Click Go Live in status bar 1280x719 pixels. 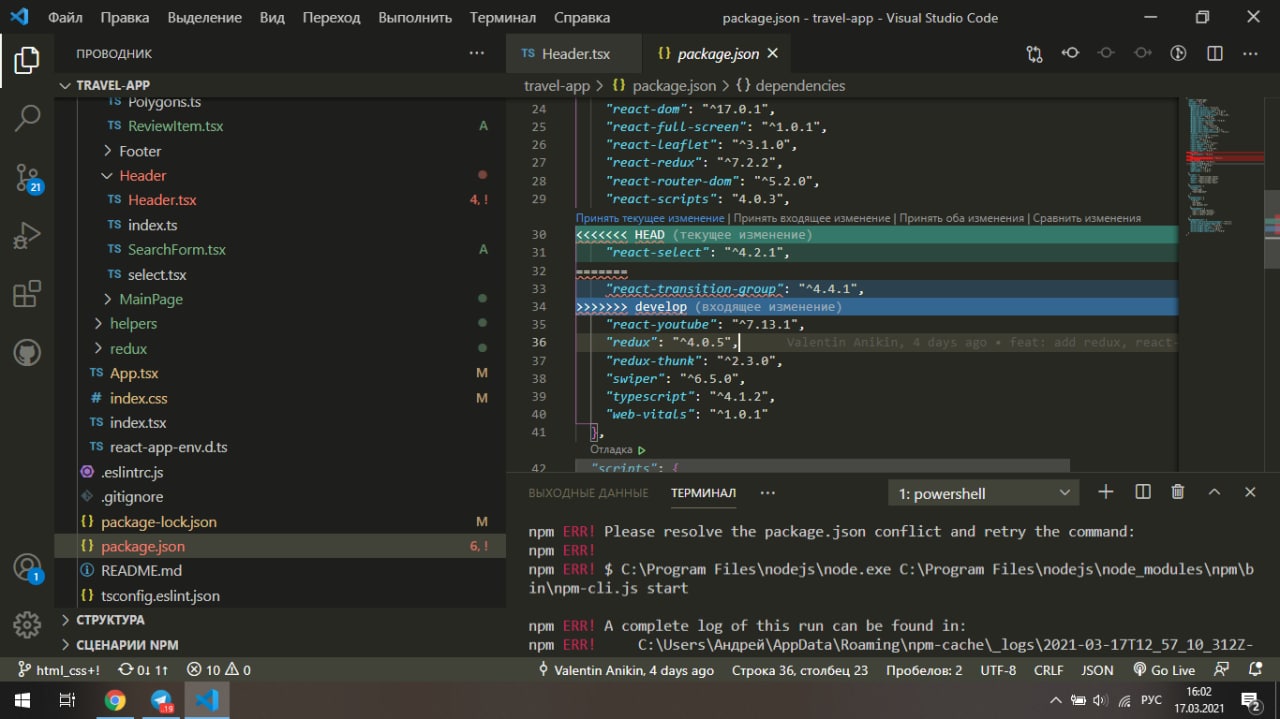(1163, 670)
